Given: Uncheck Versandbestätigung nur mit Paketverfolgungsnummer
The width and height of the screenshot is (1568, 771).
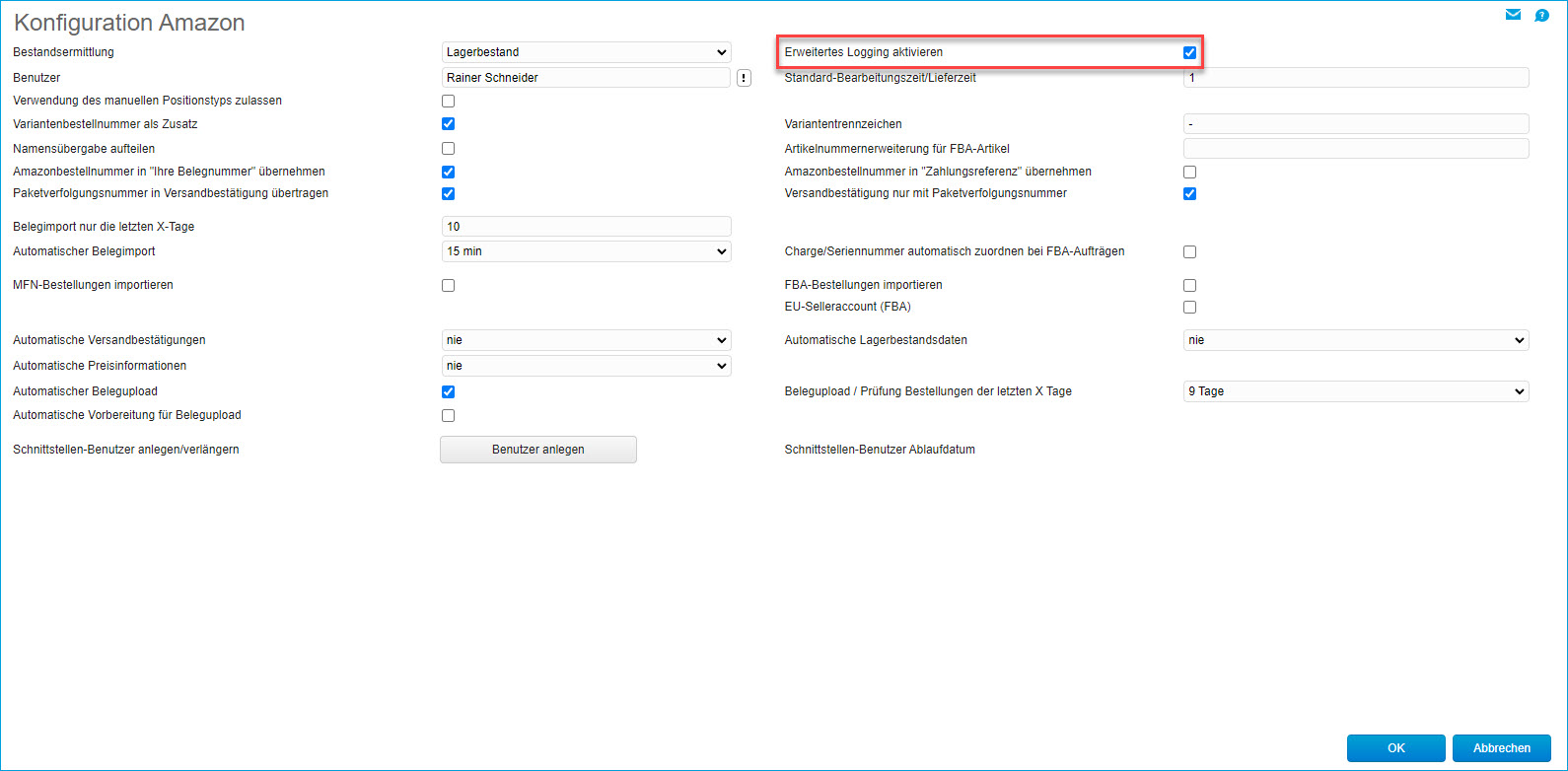Looking at the screenshot, I should pyautogui.click(x=1189, y=193).
